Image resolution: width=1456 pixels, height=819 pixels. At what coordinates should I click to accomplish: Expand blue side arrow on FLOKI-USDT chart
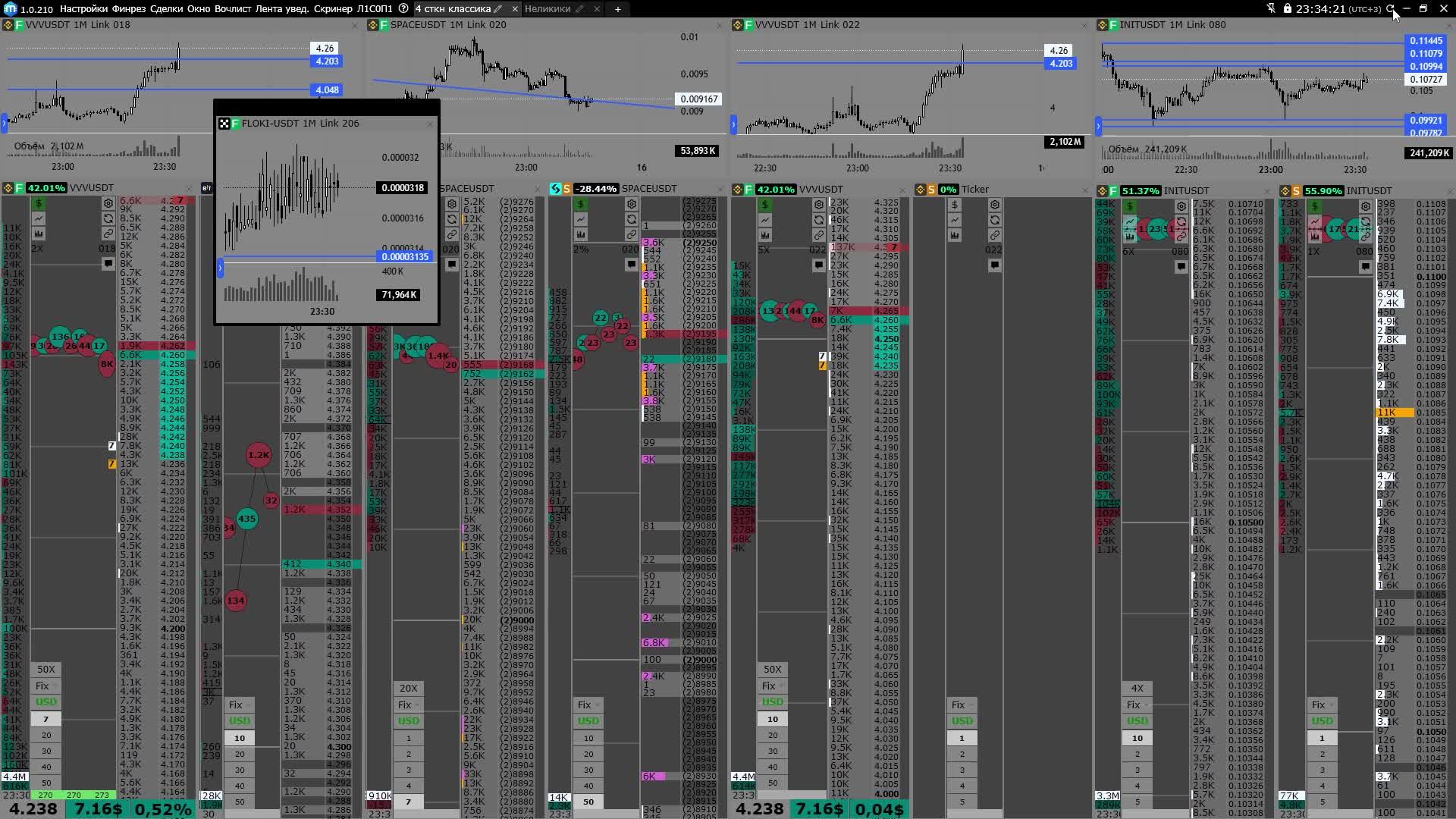pos(221,268)
